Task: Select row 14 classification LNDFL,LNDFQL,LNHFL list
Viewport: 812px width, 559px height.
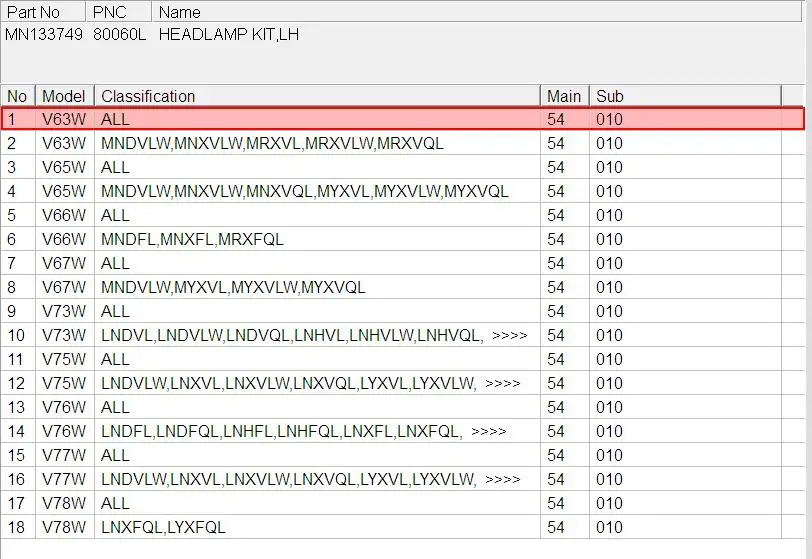Action: 282,432
